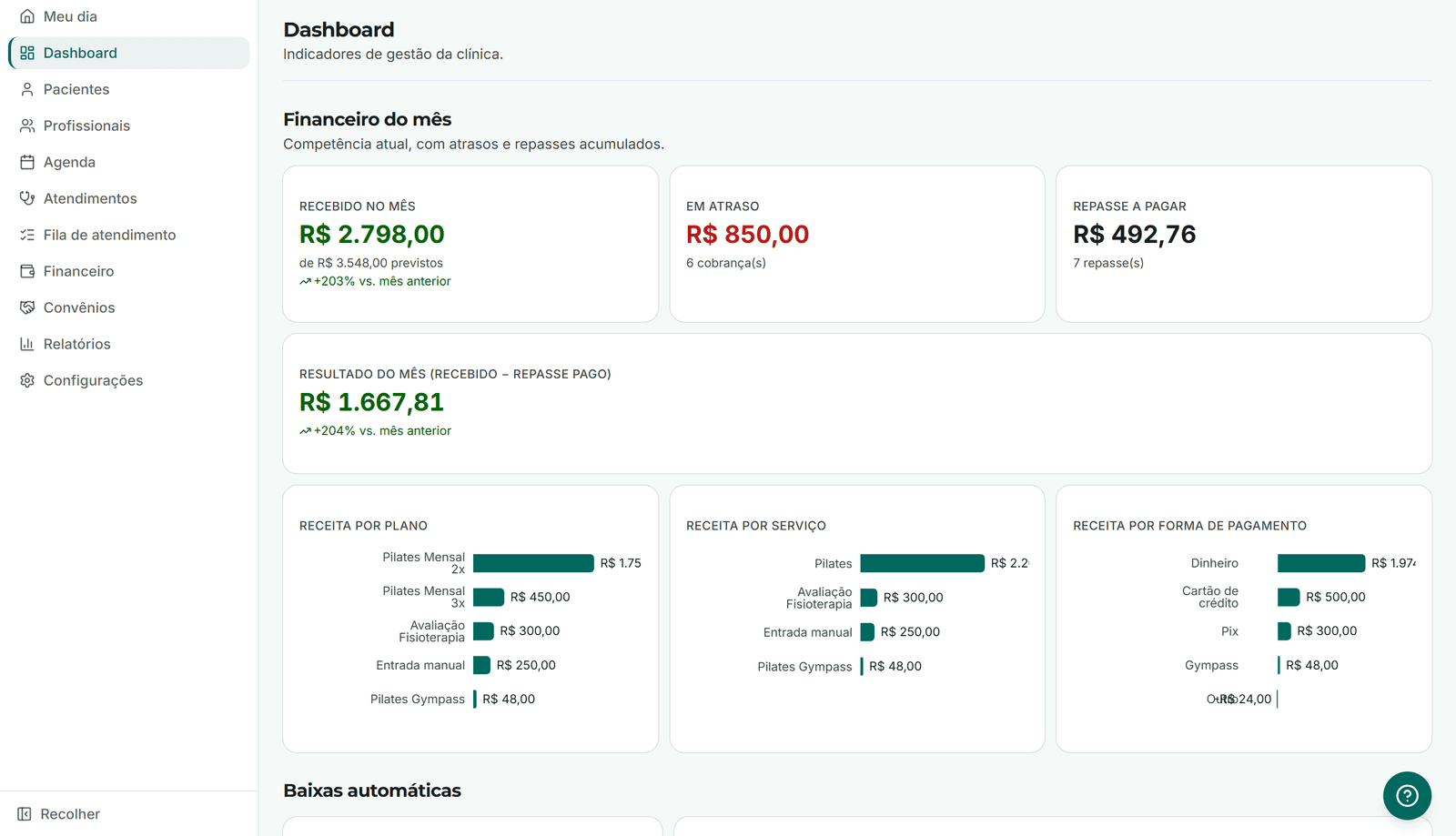Click the Configurações gear icon
This screenshot has width=1456, height=836.
pos(27,380)
